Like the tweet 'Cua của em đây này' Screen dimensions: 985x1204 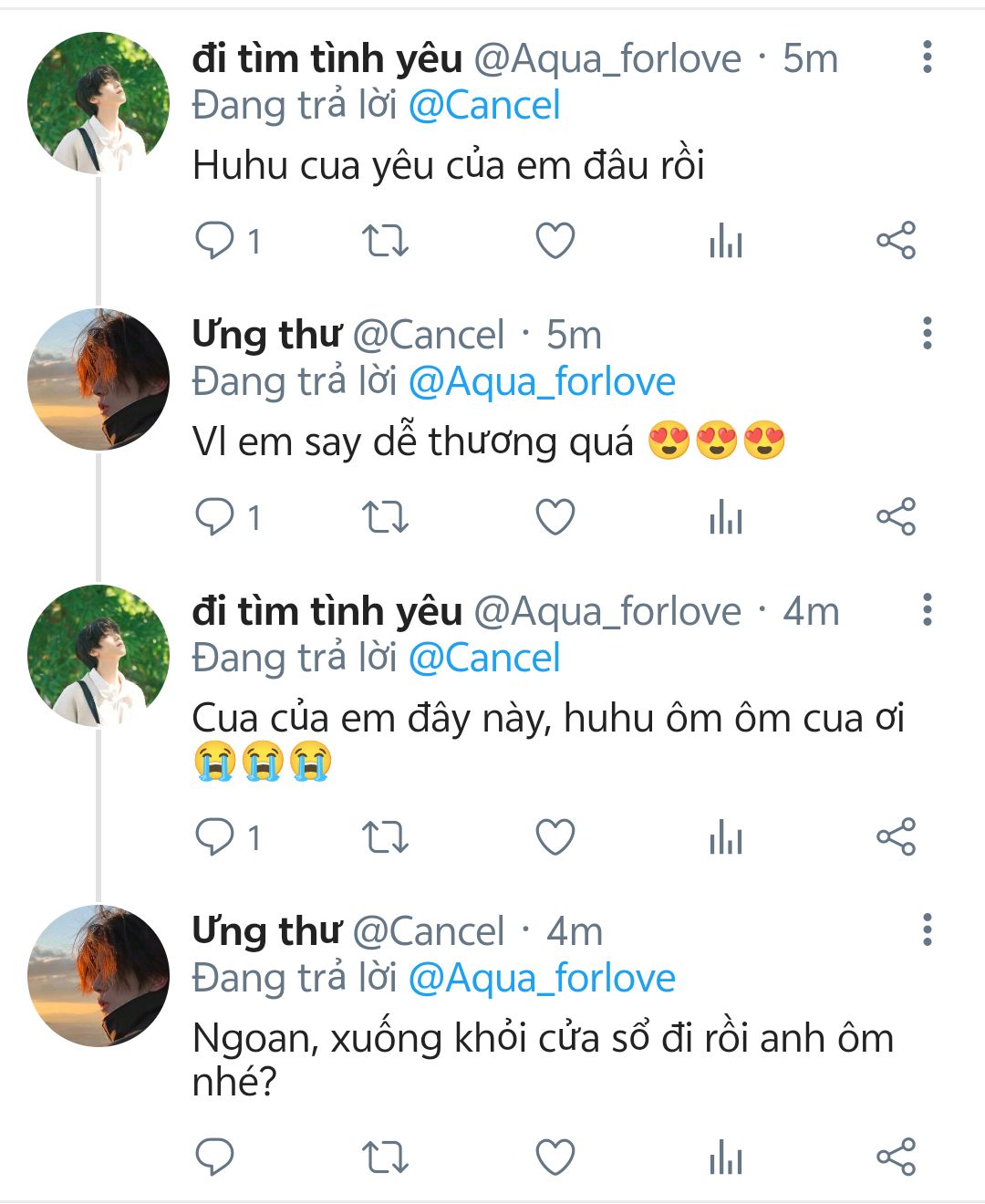tap(555, 836)
